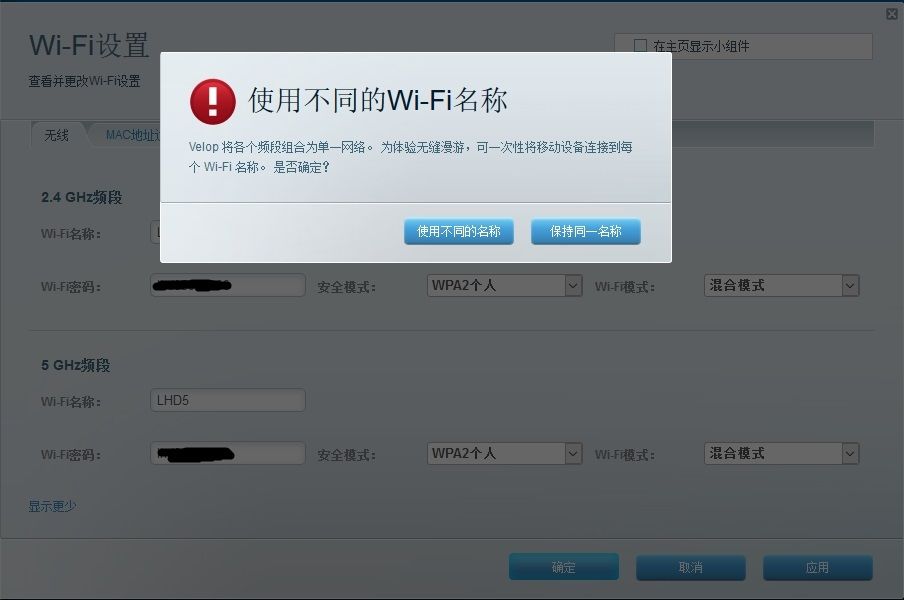Enable the 在主页显示小组件 checkbox
Viewport: 904px width, 600px height.
(x=640, y=46)
